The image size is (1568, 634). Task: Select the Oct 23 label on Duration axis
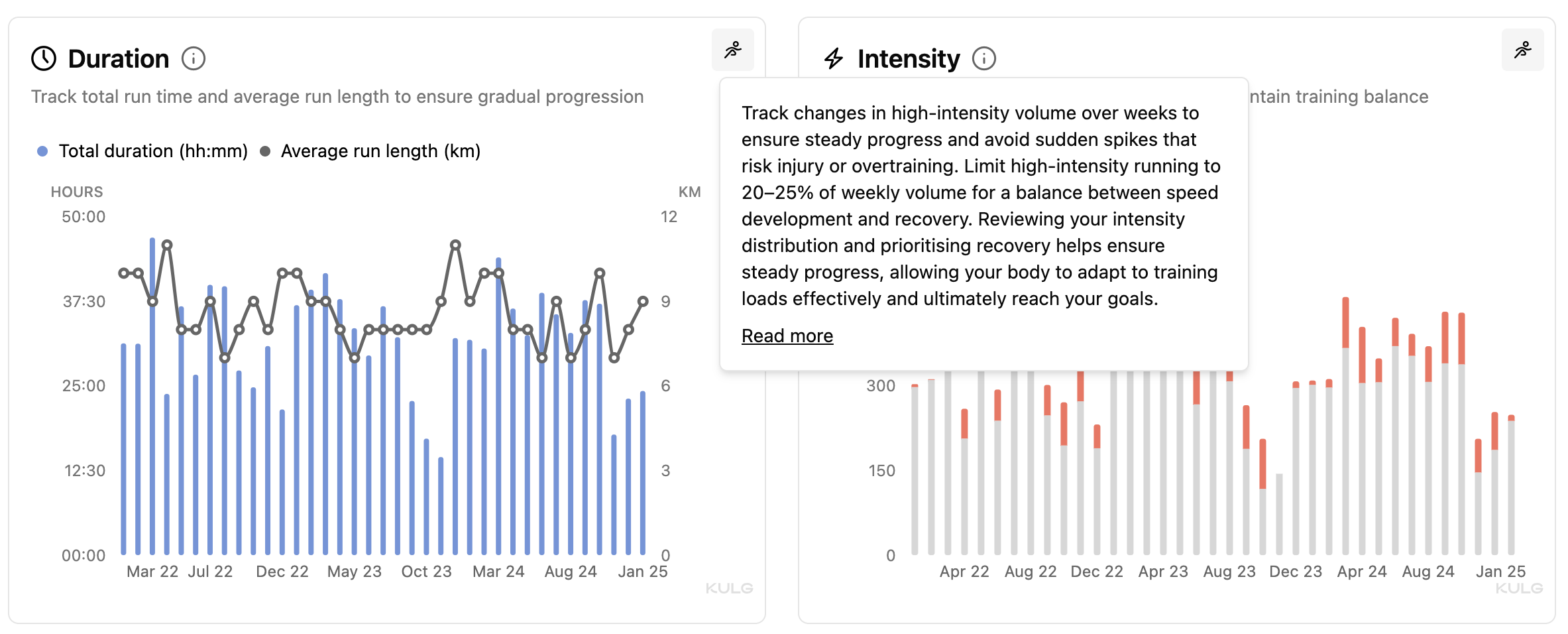coord(426,572)
